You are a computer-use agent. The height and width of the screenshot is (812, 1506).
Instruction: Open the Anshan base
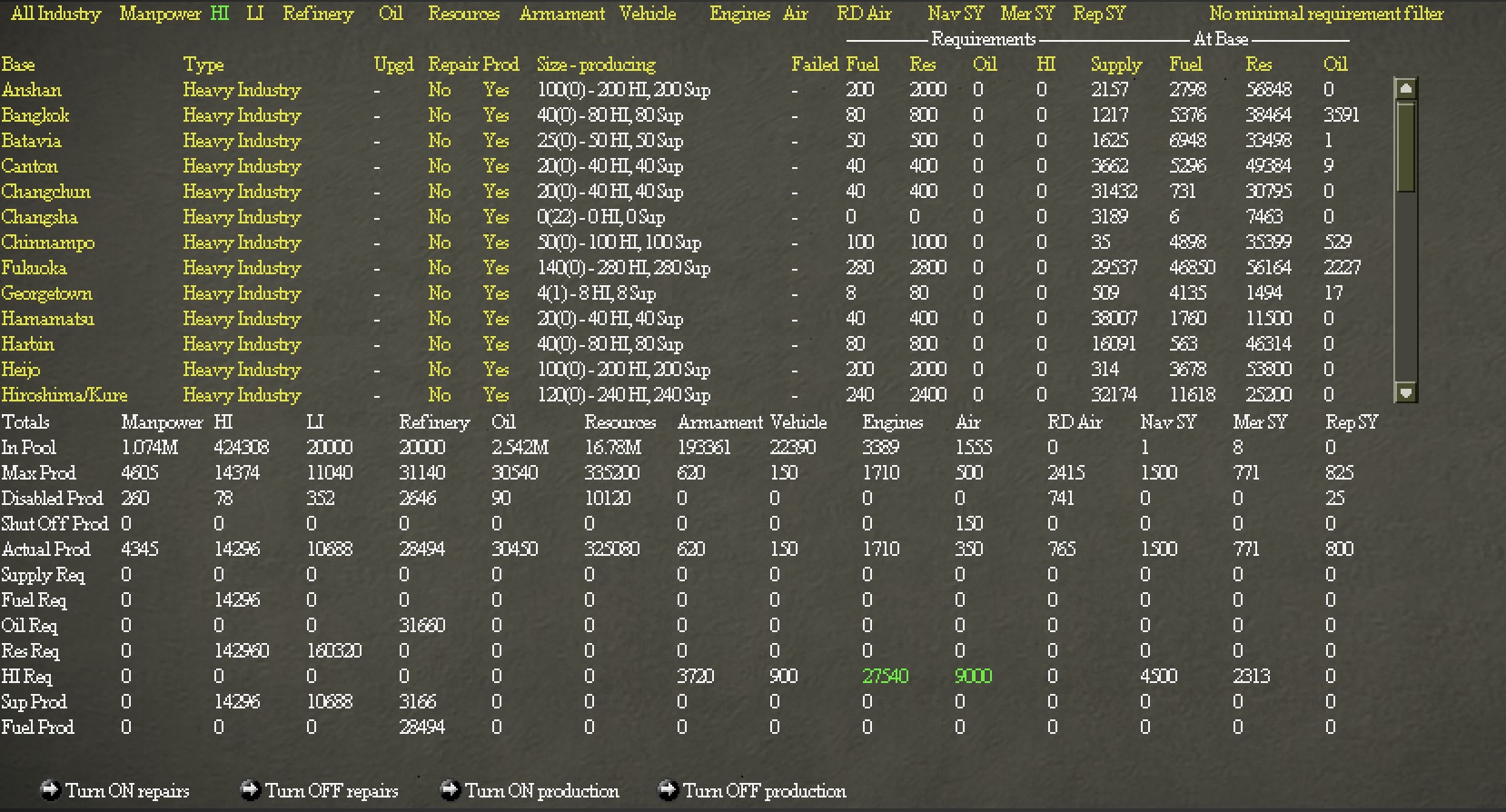[x=32, y=90]
